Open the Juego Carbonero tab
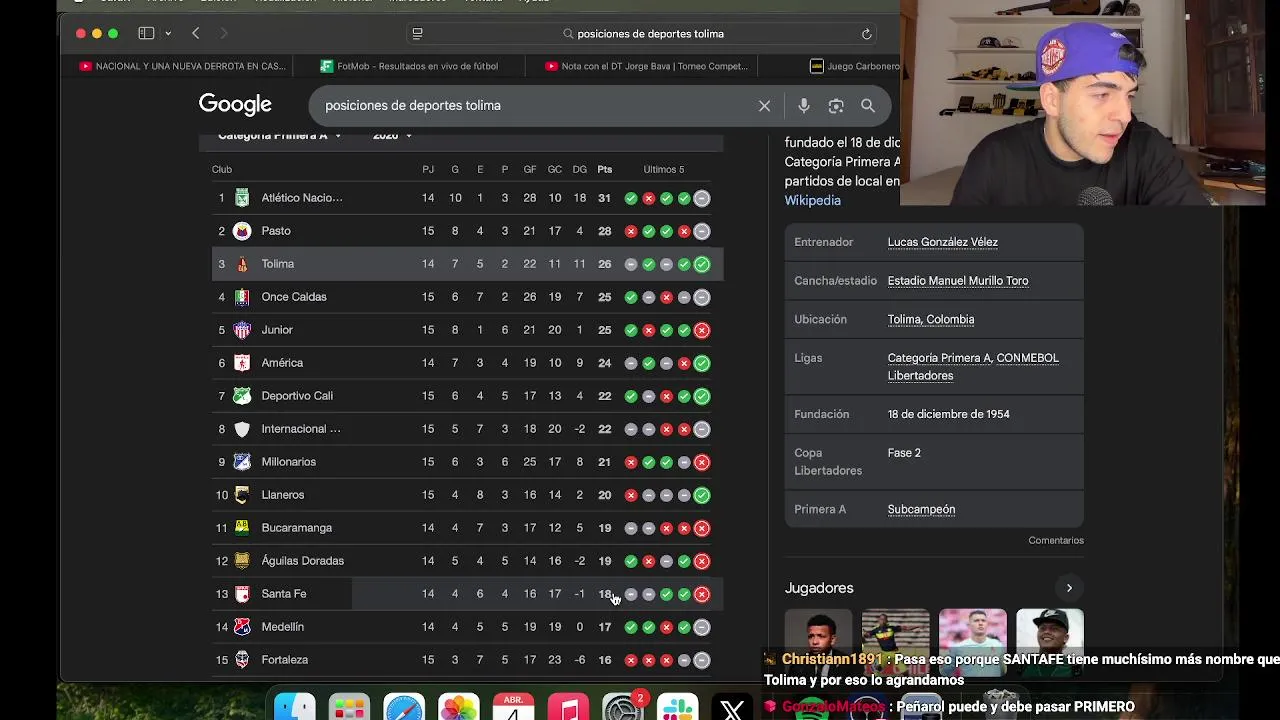Viewport: 1280px width, 720px height. [855, 66]
